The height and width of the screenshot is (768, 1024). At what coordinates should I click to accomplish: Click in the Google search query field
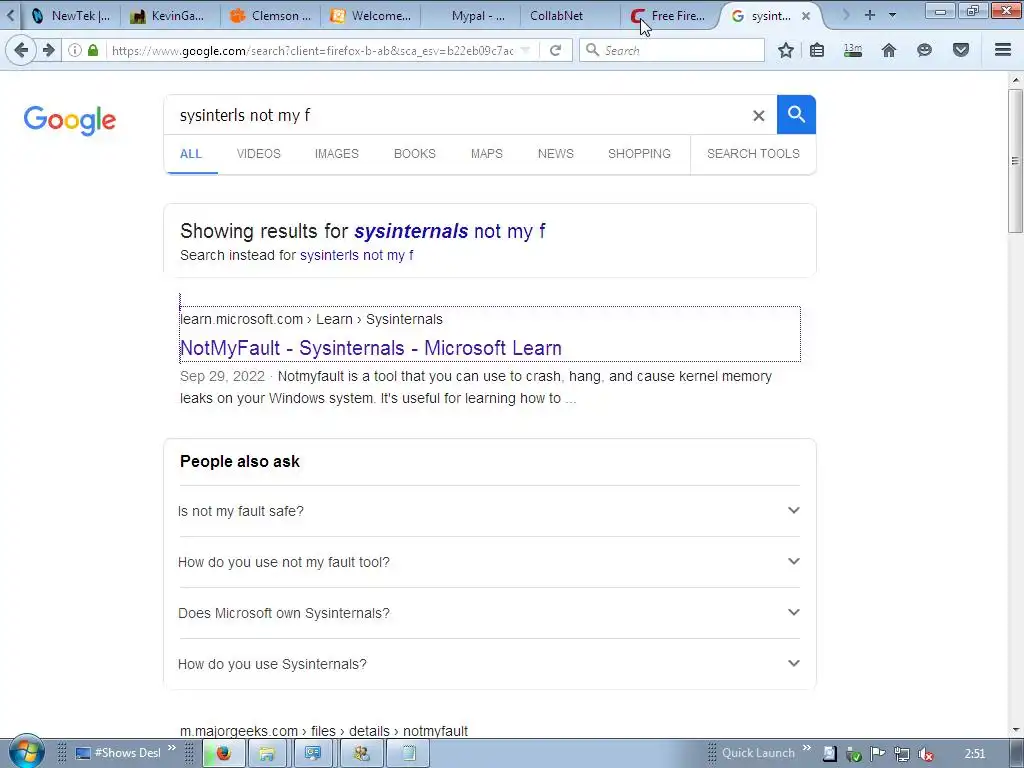[x=457, y=116]
